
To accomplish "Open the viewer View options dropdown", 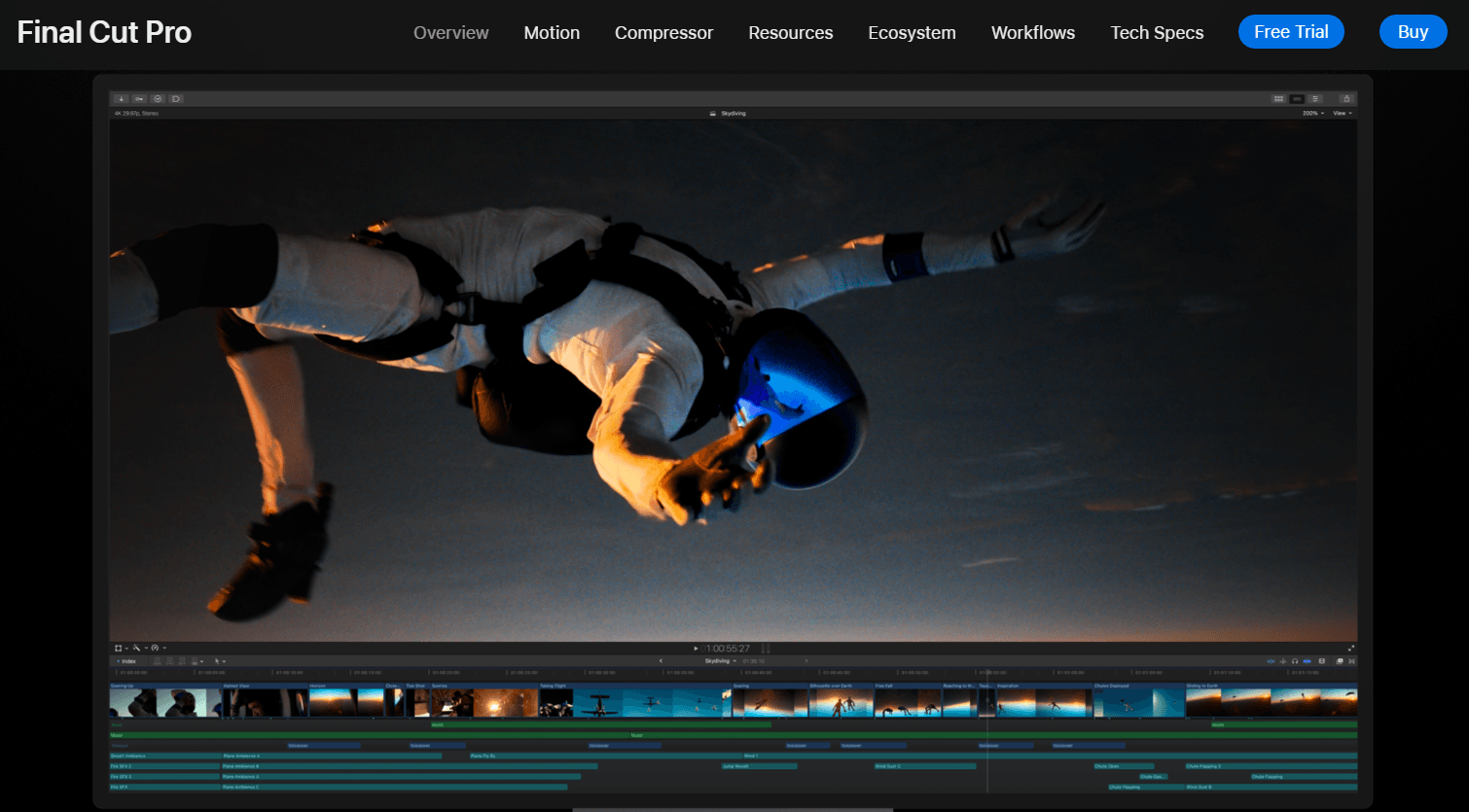I will click(x=1343, y=113).
